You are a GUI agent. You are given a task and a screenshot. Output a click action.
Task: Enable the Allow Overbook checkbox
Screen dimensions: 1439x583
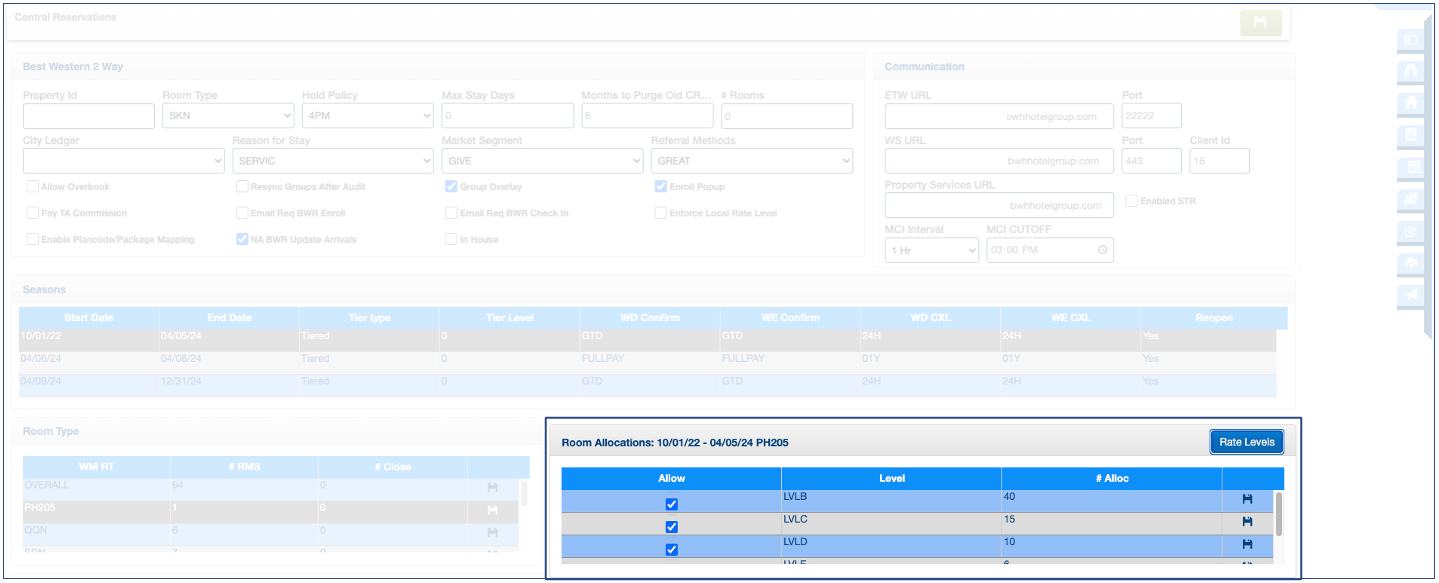click(x=33, y=187)
